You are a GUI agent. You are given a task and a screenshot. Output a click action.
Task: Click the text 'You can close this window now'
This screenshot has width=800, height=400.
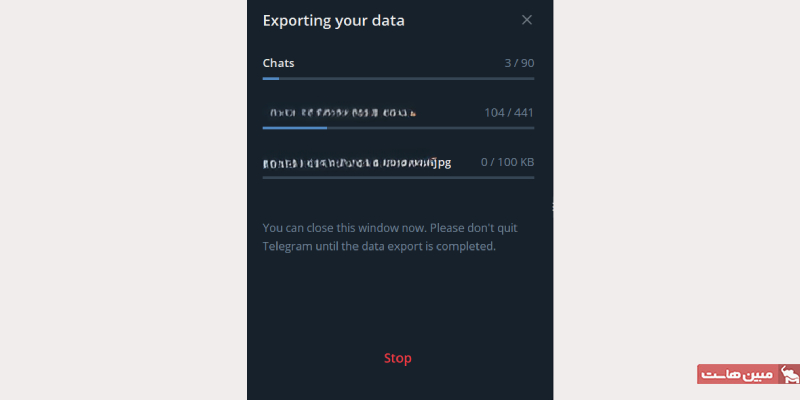click(344, 228)
